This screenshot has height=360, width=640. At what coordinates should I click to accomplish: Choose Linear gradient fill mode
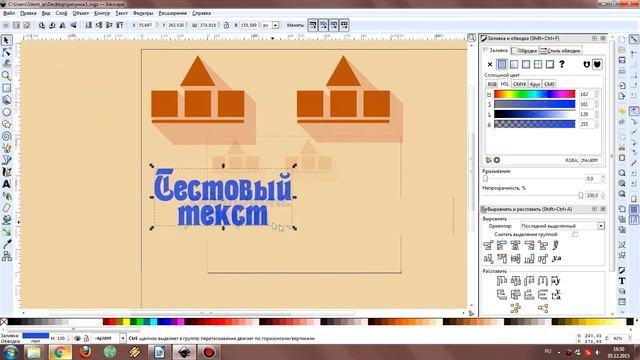click(514, 64)
